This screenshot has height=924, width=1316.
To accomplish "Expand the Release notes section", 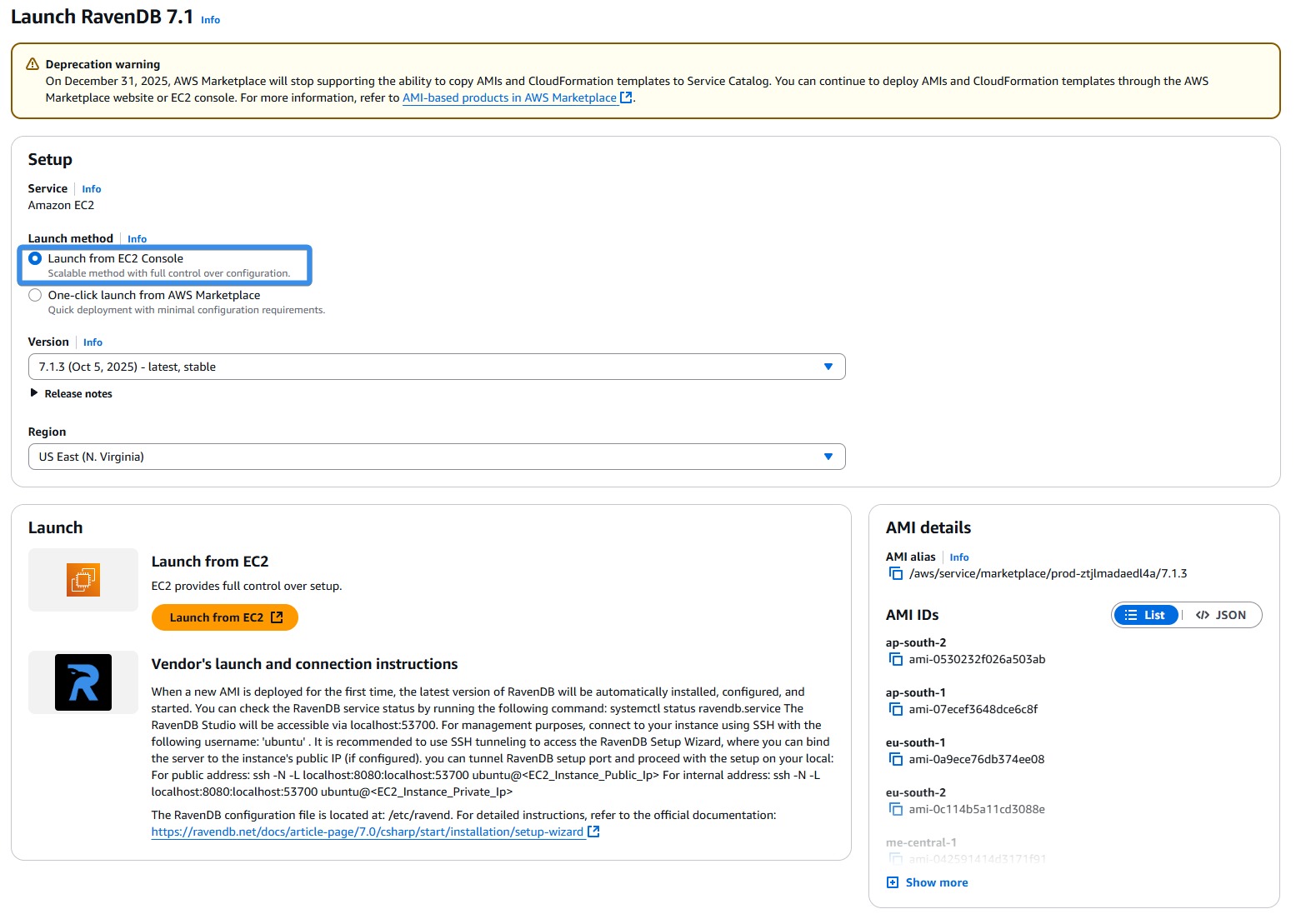I will tap(71, 393).
